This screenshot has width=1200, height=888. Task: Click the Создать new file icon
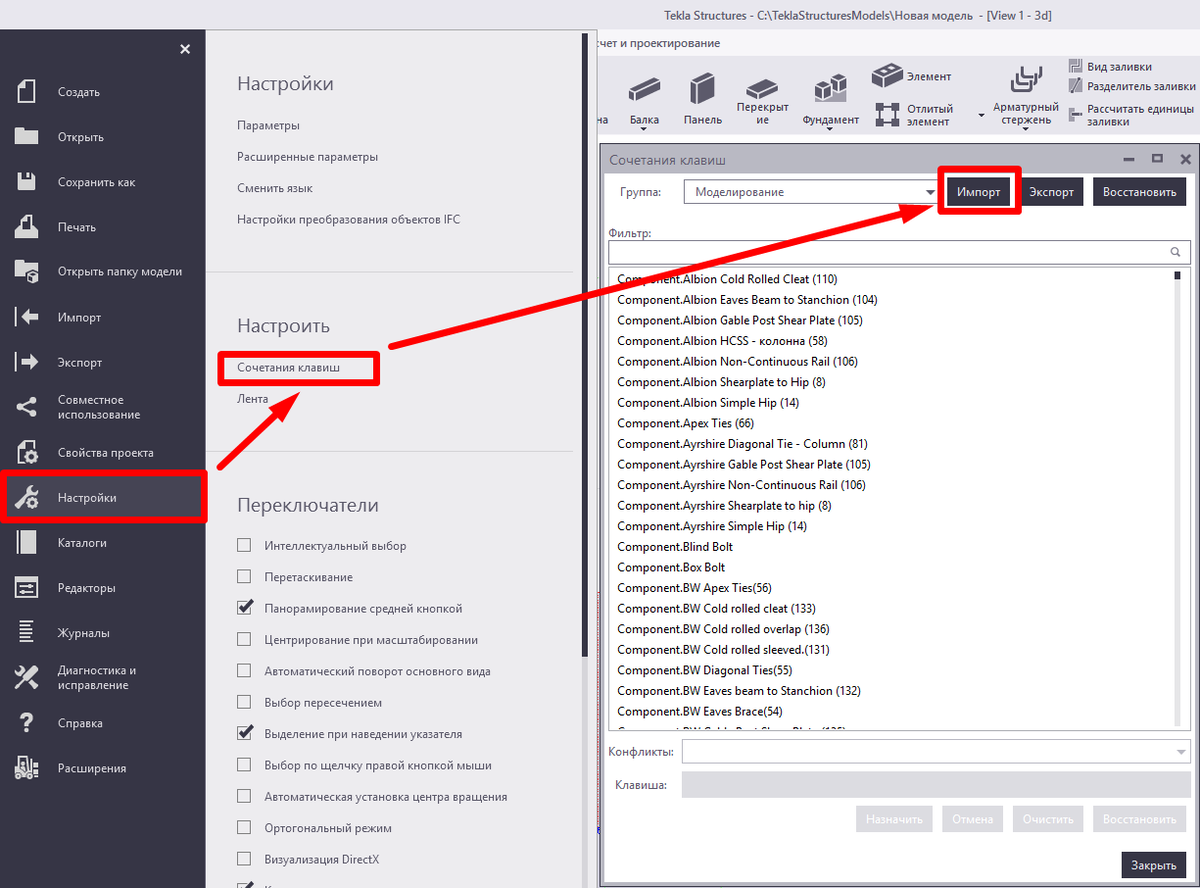pyautogui.click(x=26, y=91)
